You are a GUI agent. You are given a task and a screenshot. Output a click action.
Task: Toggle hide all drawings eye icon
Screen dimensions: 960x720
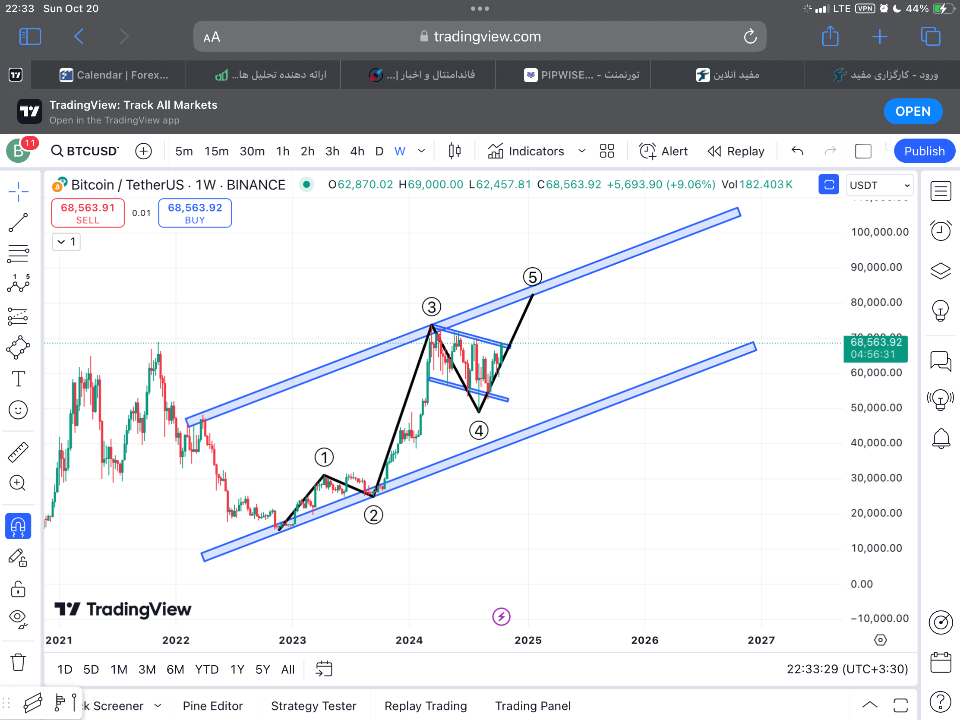coord(18,619)
